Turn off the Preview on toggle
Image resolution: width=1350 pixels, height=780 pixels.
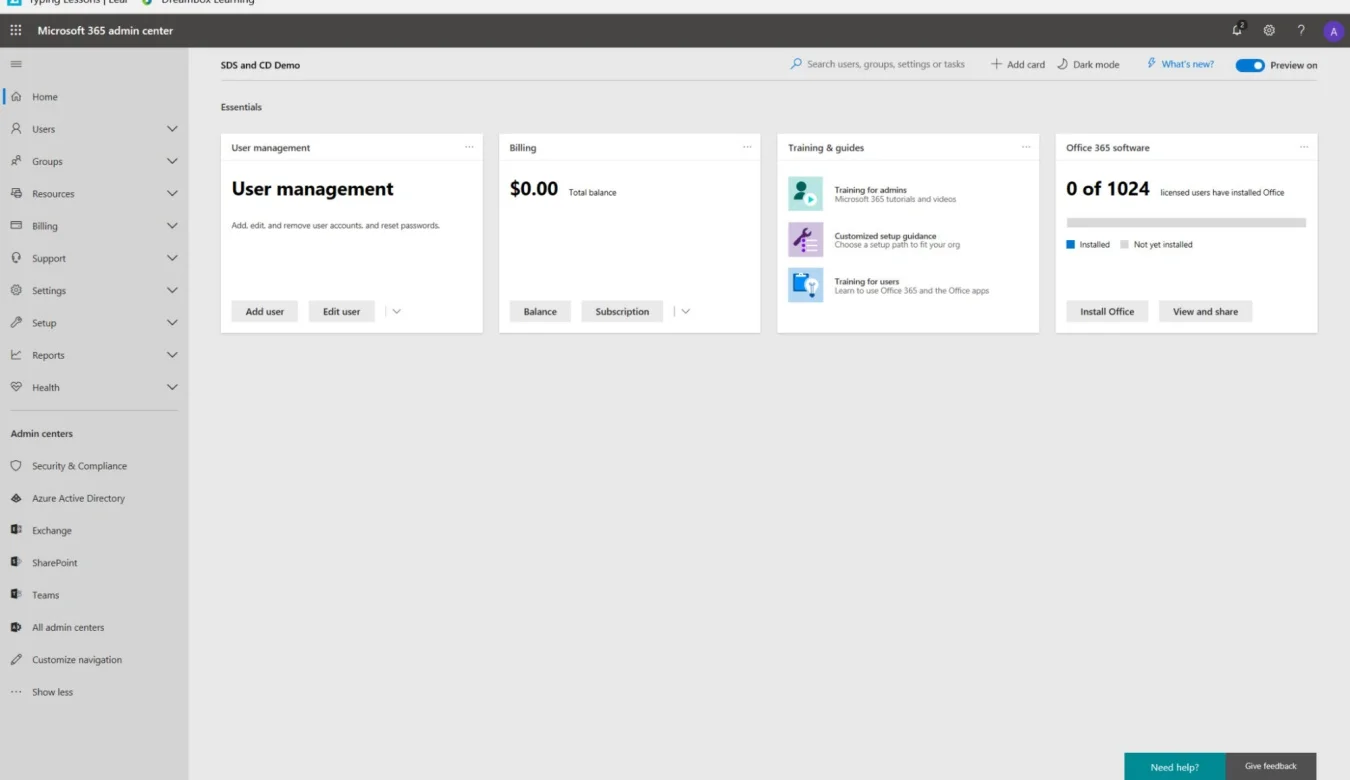[1250, 65]
